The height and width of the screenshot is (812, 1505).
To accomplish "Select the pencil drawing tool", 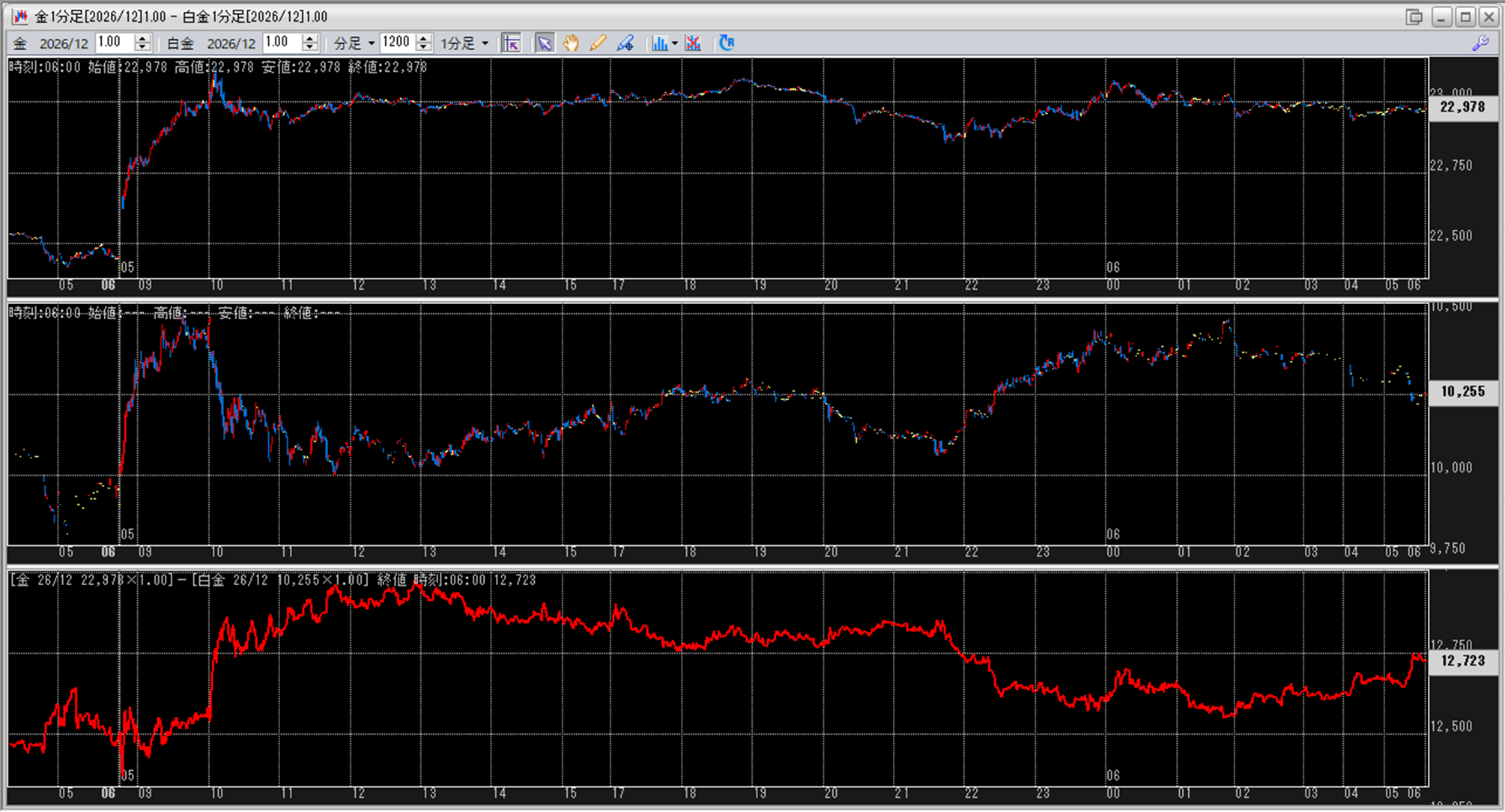I will 598,43.
